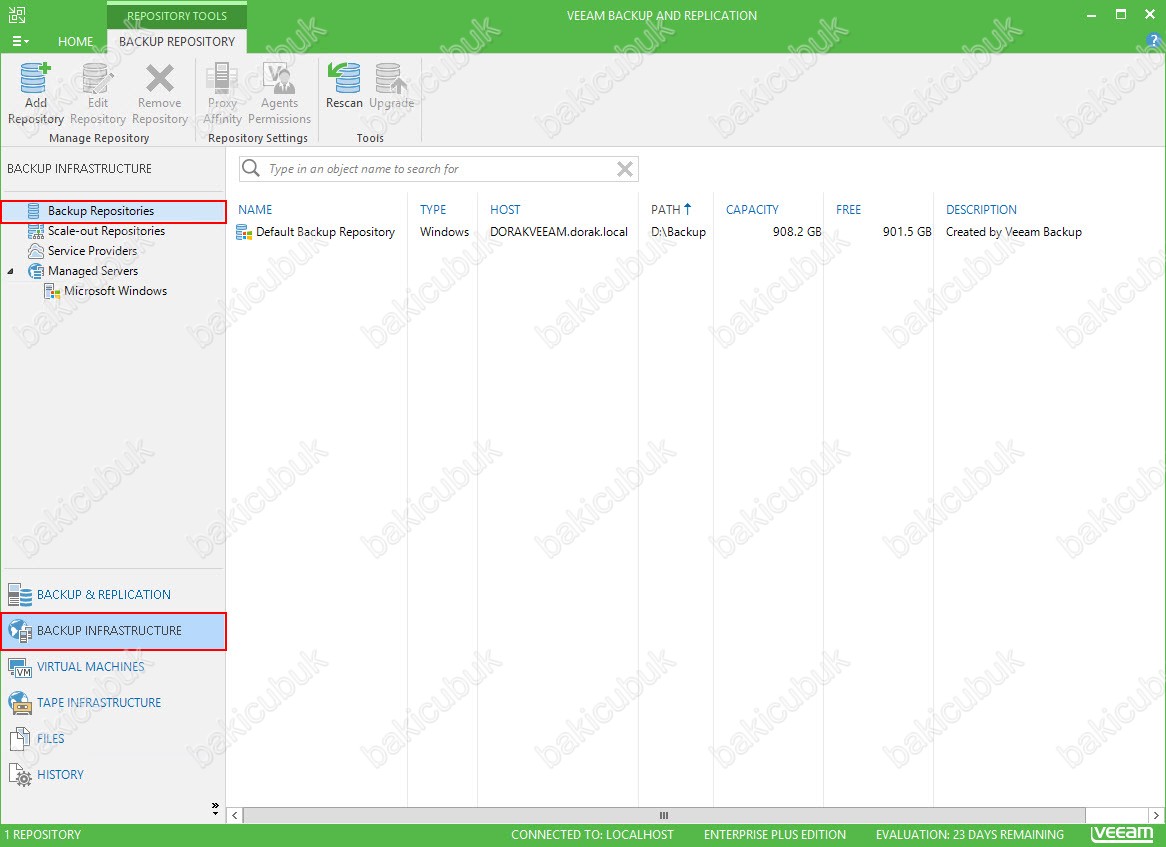Sort the list by HOST column

coord(505,210)
